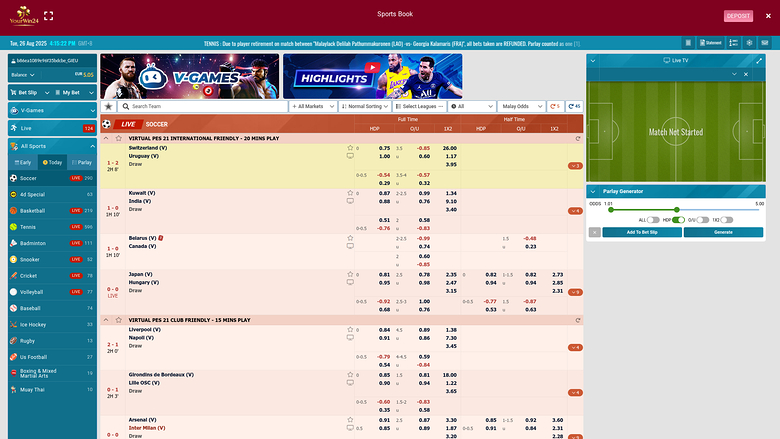Adjust the Parlay Generator upper odds handle
The image size is (780, 439).
677,210
